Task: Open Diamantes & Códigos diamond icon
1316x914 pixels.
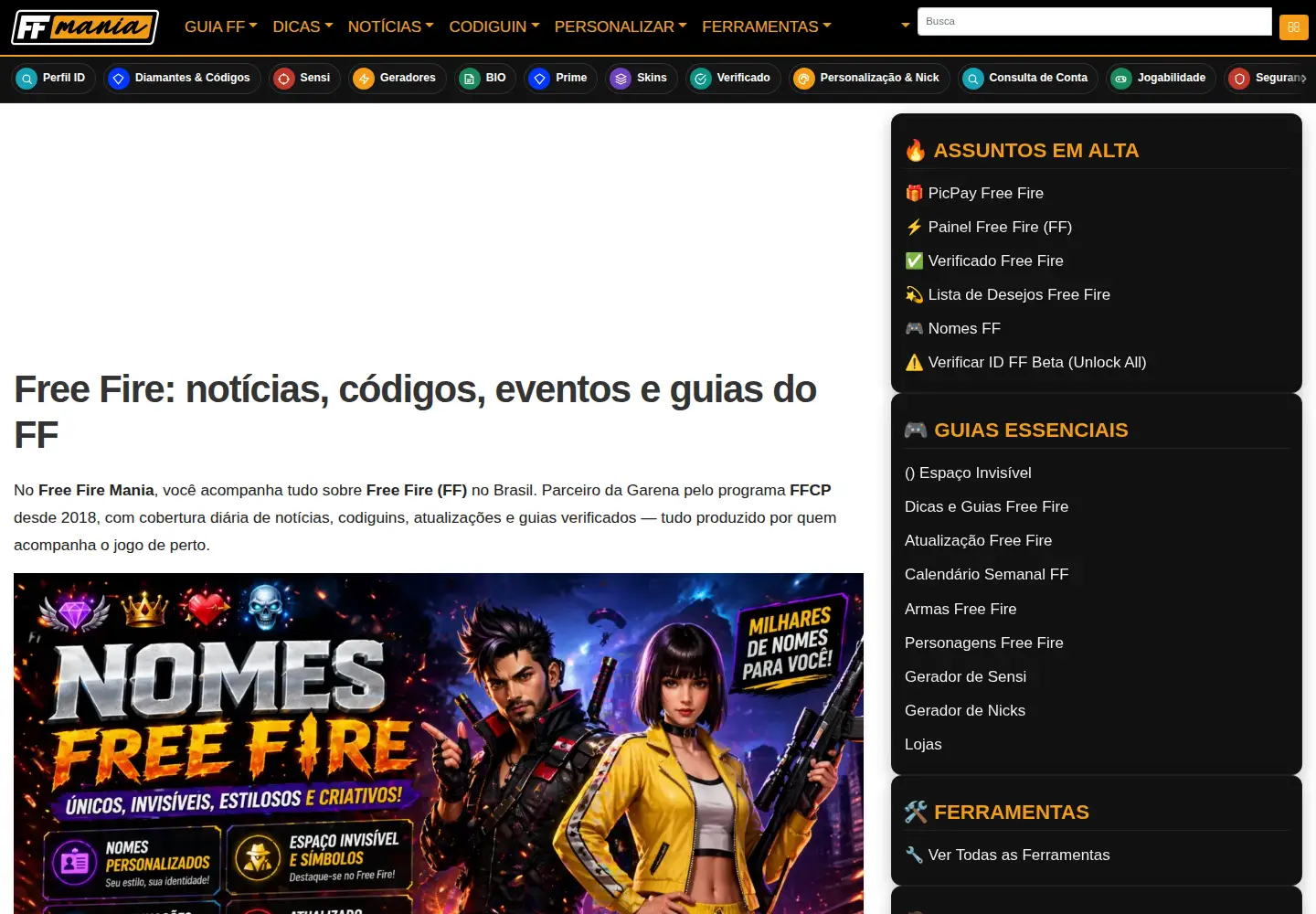Action: (119, 79)
